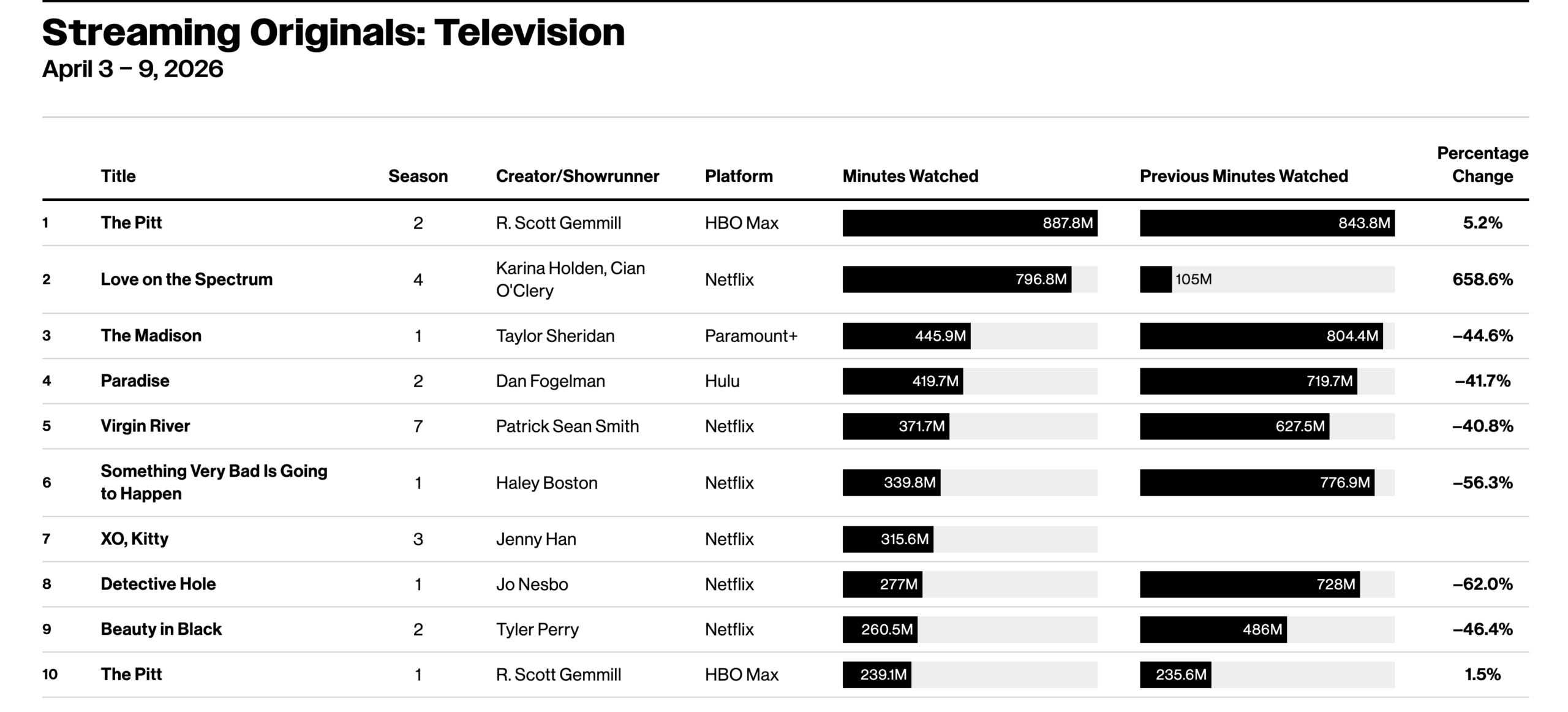Image resolution: width=1568 pixels, height=712 pixels.
Task: Select the 445.9M minutes watched bar
Action: (907, 336)
